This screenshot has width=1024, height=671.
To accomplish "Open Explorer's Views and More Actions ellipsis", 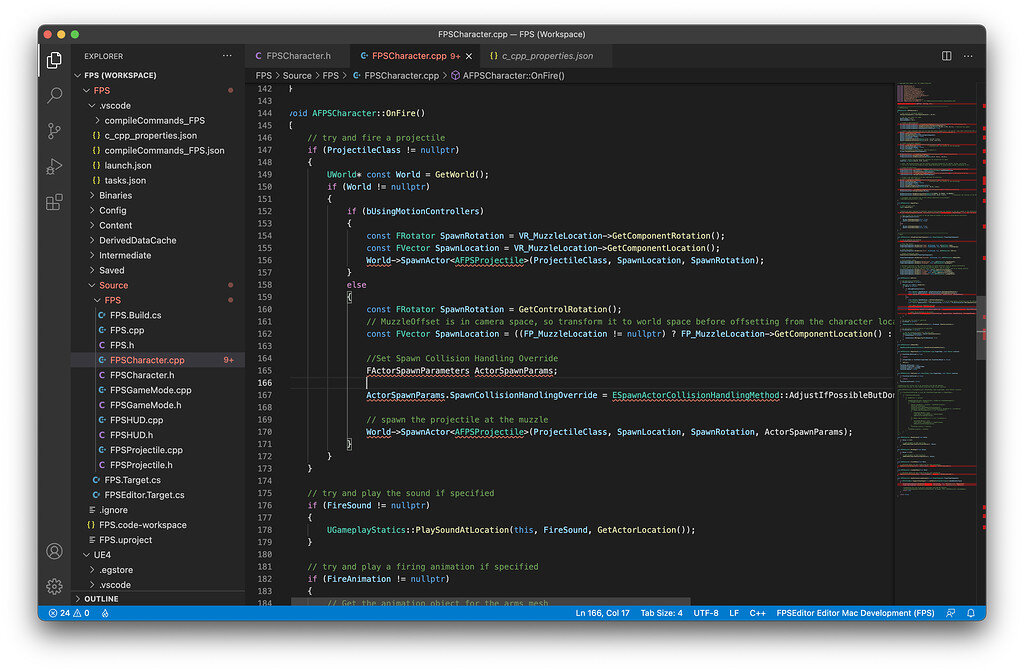I will point(228,56).
